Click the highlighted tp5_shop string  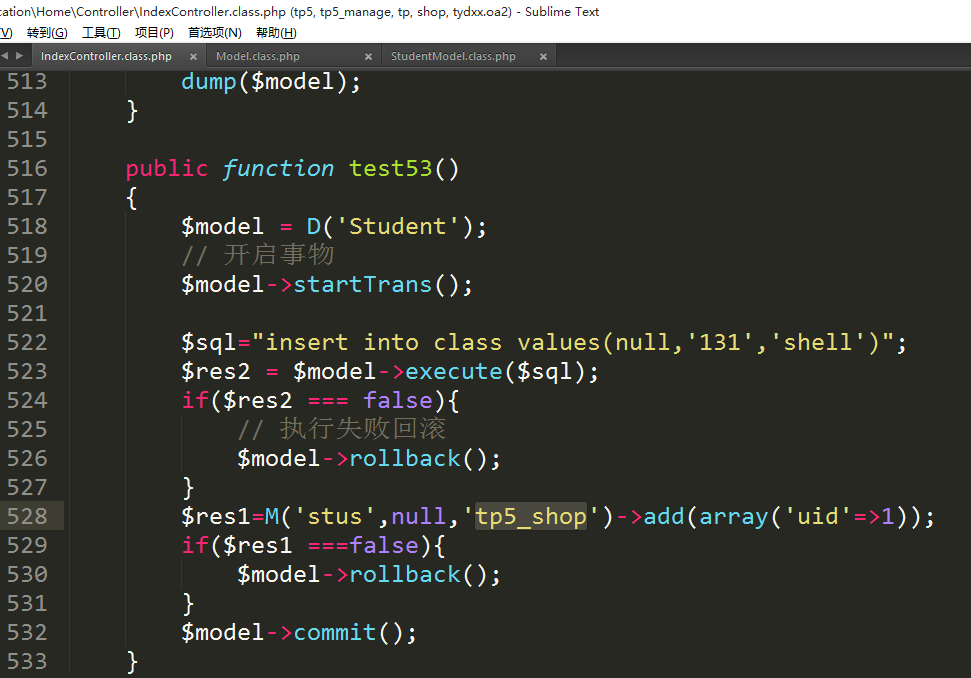click(530, 516)
